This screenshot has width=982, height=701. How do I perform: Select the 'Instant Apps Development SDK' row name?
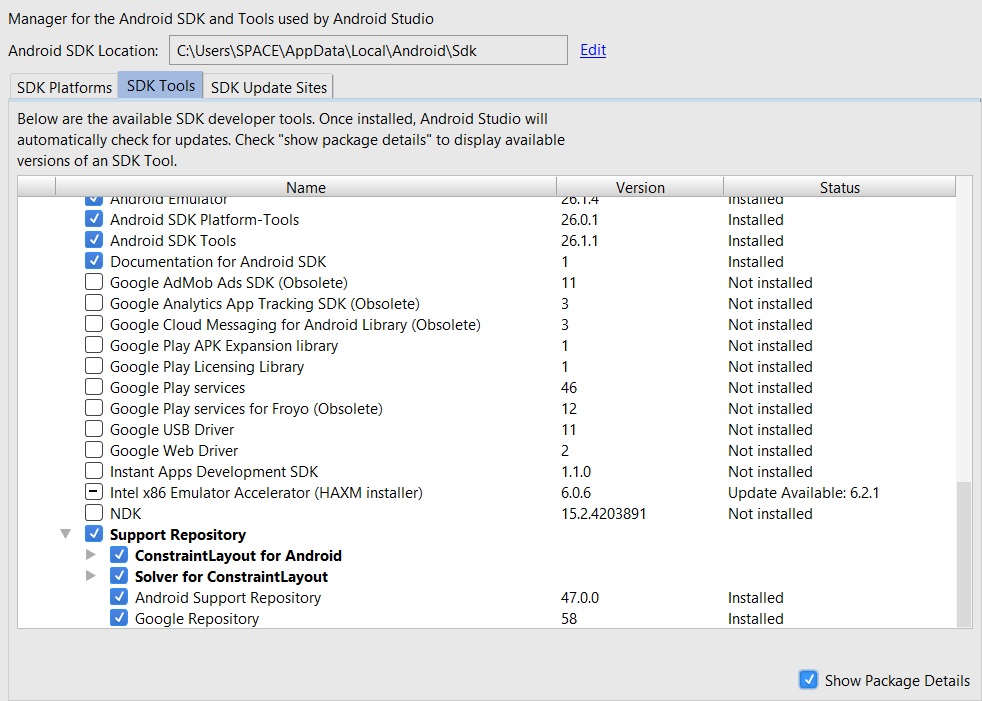point(214,472)
